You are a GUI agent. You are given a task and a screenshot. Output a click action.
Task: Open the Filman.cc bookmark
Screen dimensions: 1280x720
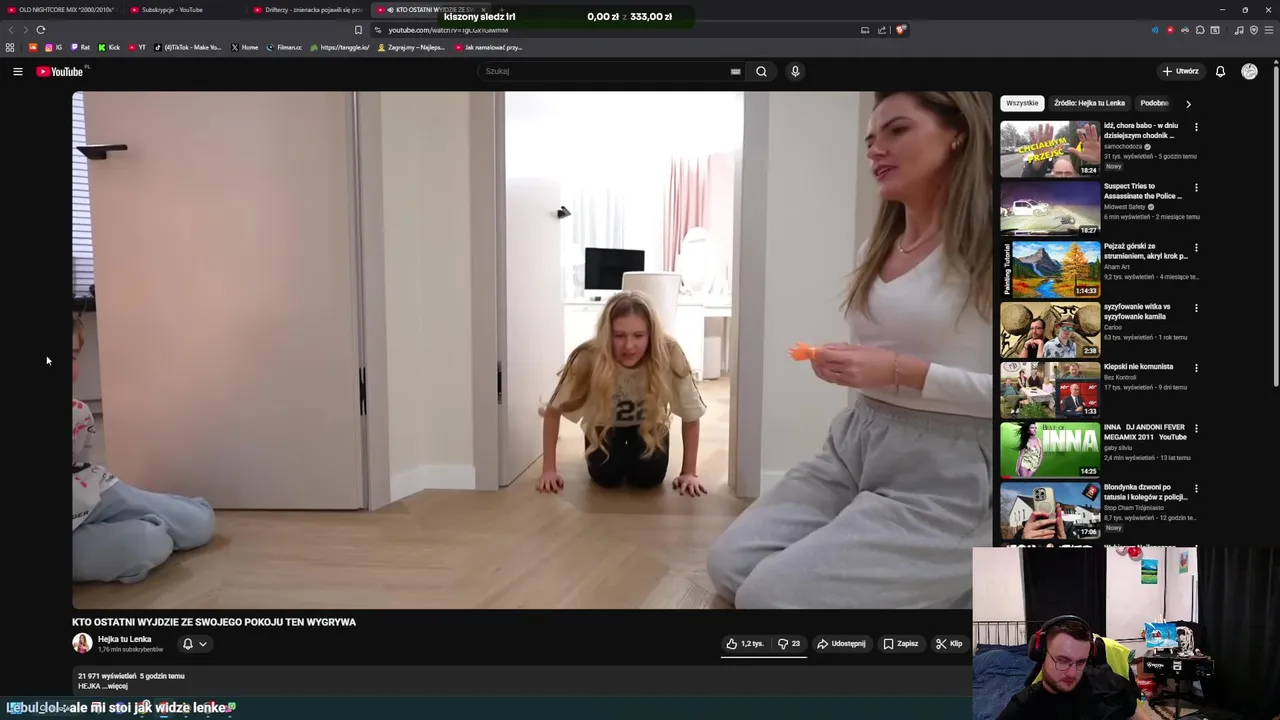[284, 47]
